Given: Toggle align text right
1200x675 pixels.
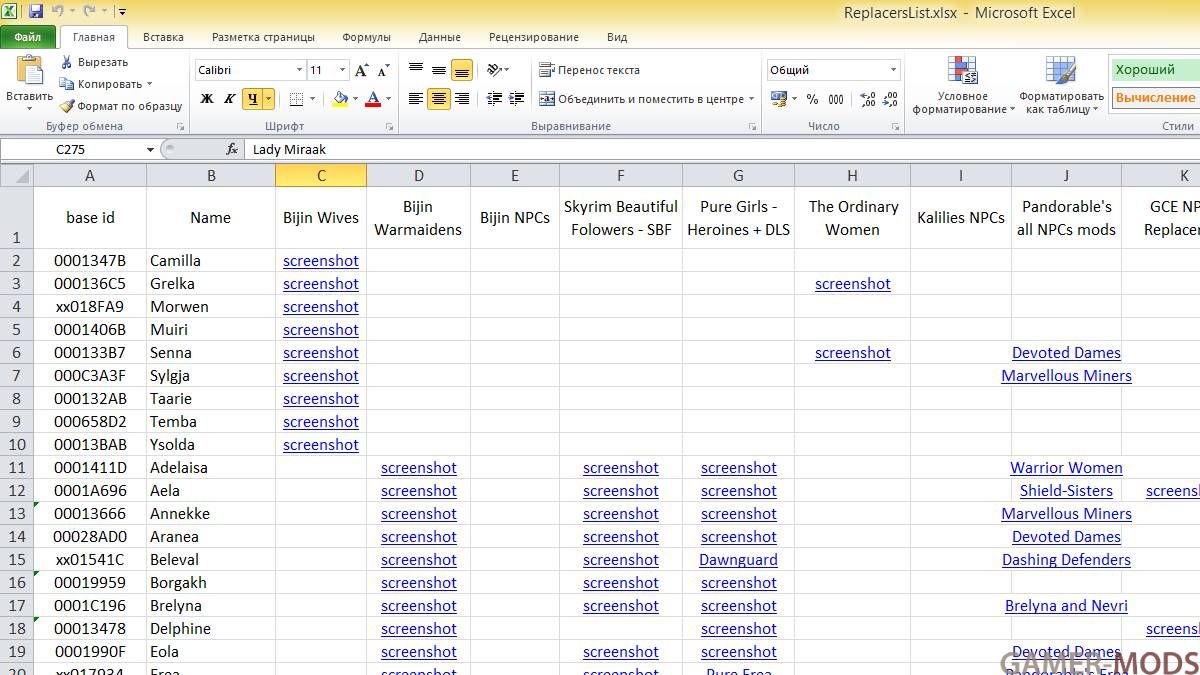Looking at the screenshot, I should coord(461,99).
